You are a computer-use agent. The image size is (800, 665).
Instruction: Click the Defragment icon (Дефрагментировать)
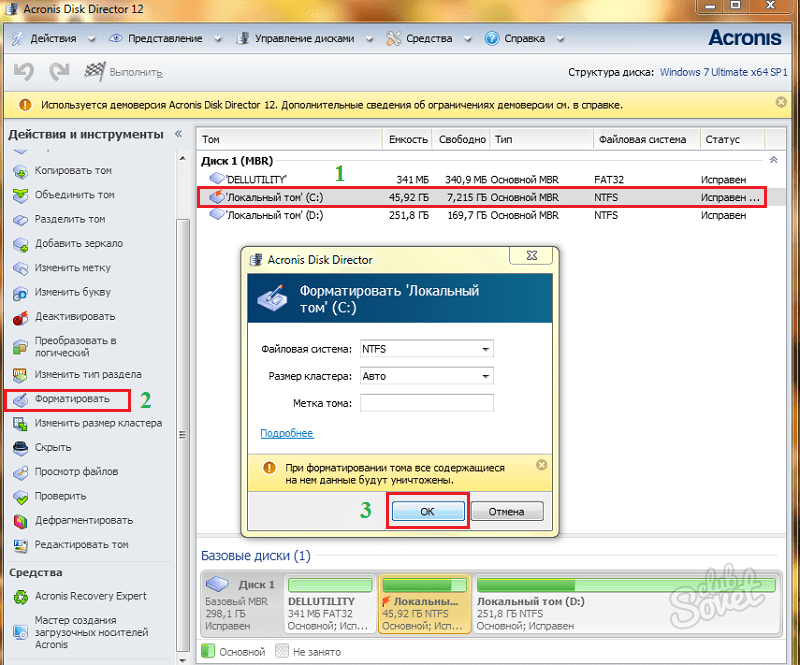pos(20,521)
